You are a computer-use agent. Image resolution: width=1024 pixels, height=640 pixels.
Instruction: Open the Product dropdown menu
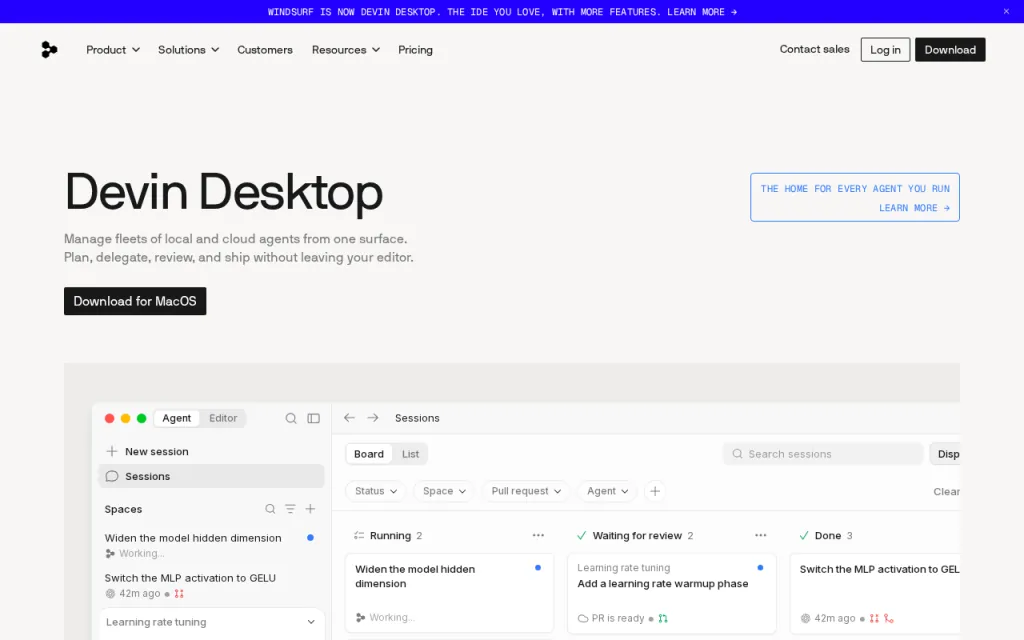point(113,50)
